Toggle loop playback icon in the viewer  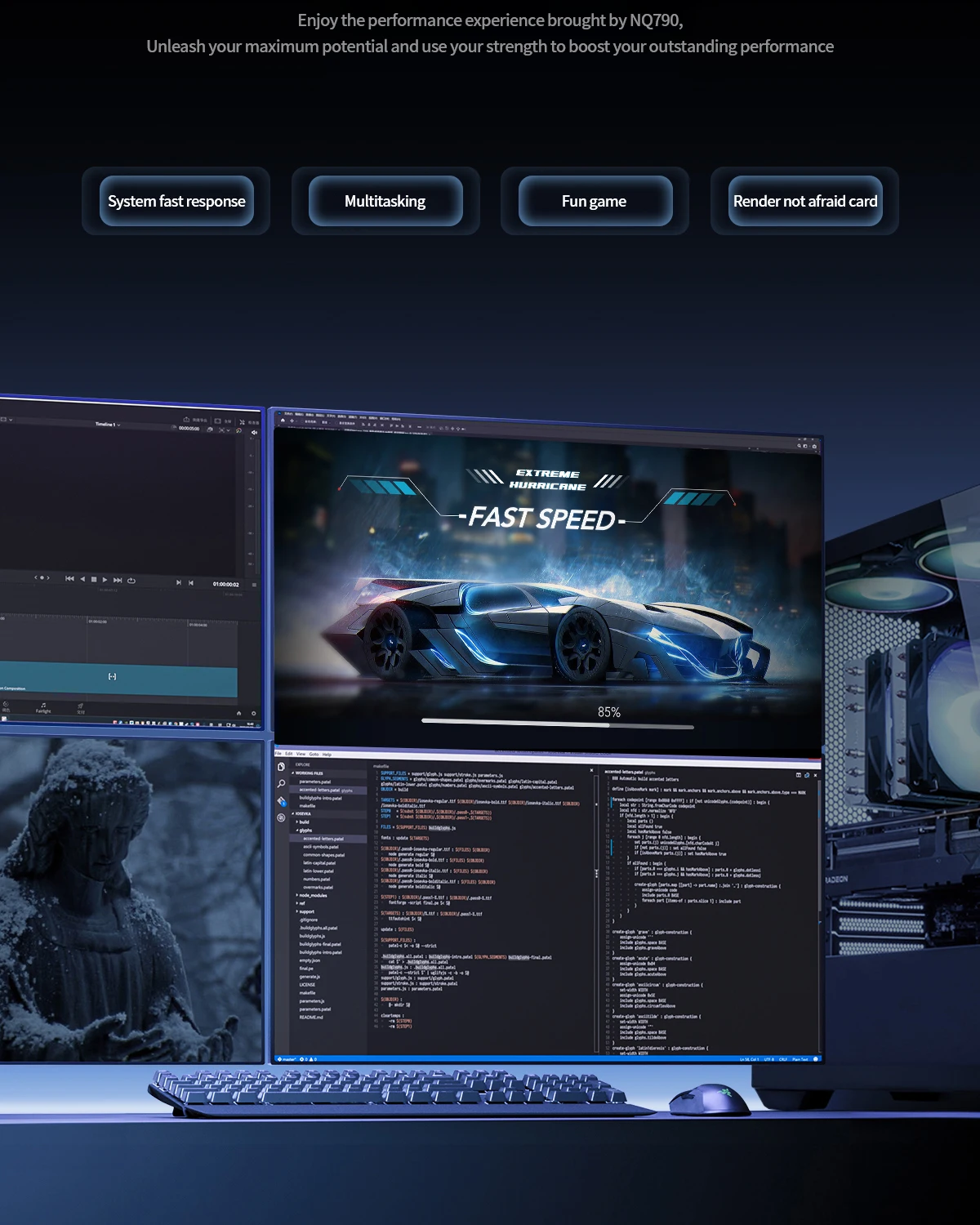[x=131, y=581]
